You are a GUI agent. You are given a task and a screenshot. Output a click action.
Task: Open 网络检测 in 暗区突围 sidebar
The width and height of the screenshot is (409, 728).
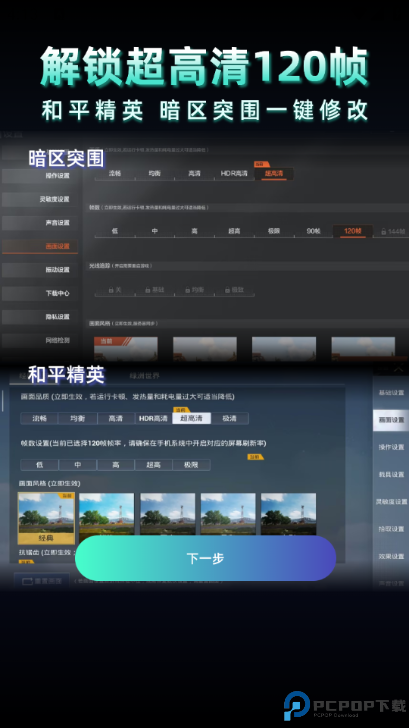tap(40, 340)
